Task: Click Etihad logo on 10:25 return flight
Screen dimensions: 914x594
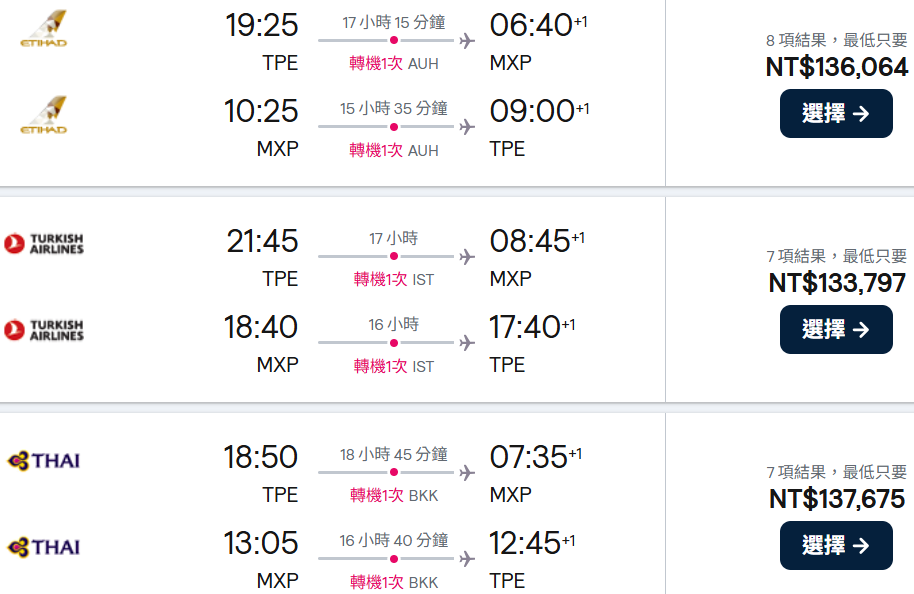Action: coord(44,115)
